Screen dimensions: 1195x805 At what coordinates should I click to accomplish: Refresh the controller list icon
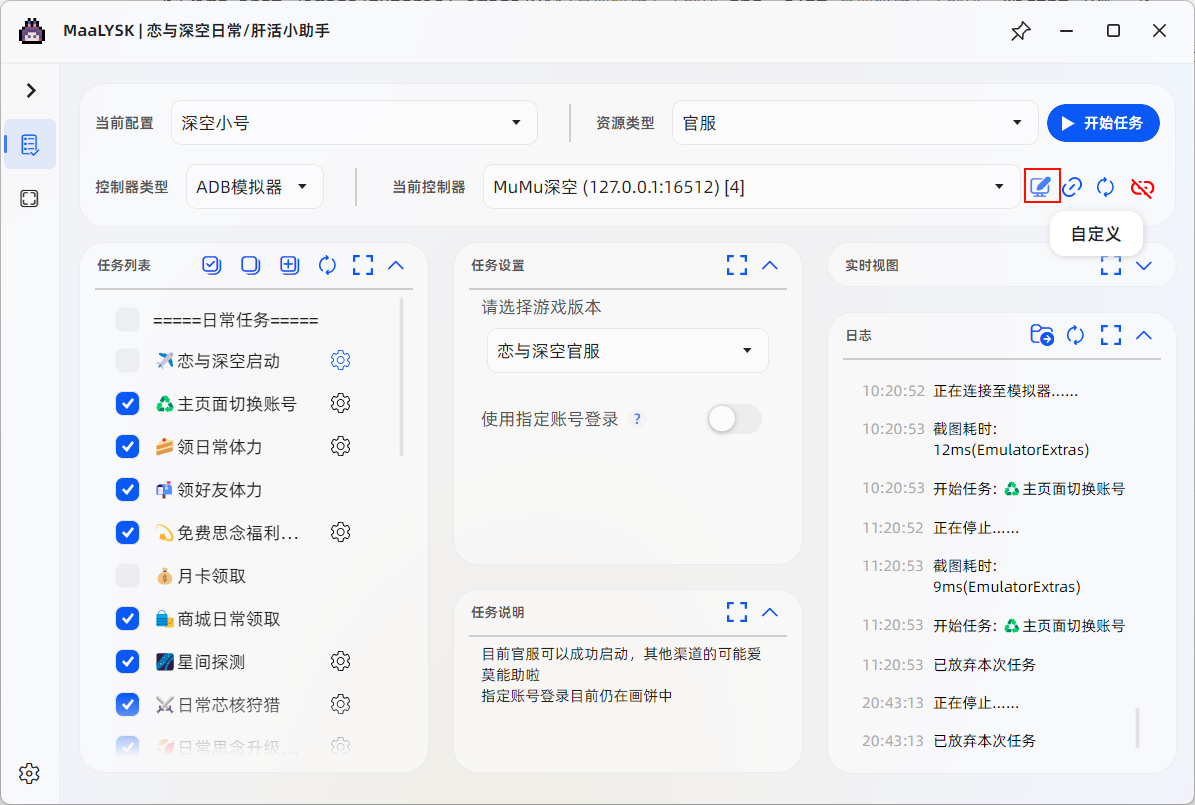coord(1105,187)
